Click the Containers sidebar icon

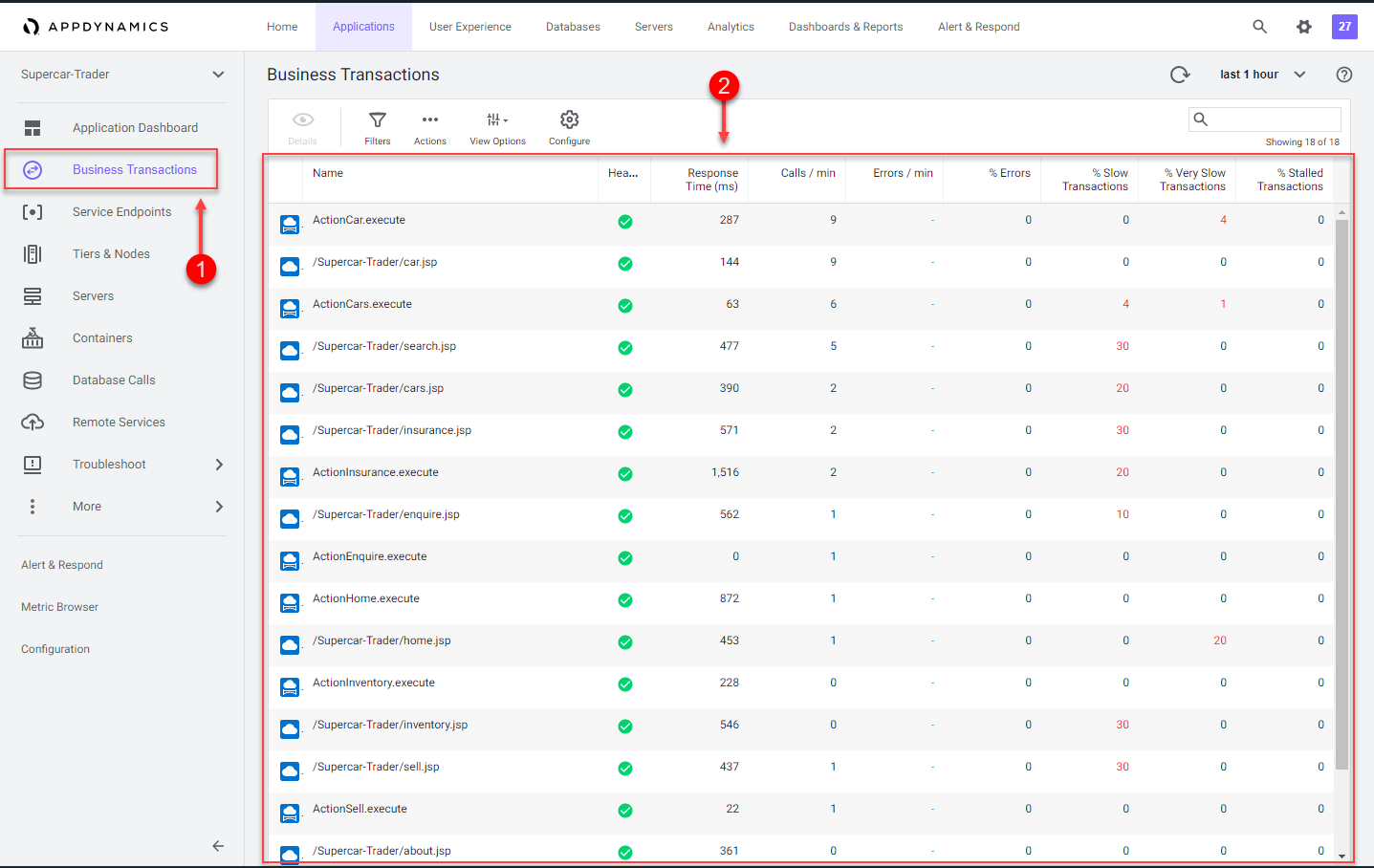click(33, 338)
